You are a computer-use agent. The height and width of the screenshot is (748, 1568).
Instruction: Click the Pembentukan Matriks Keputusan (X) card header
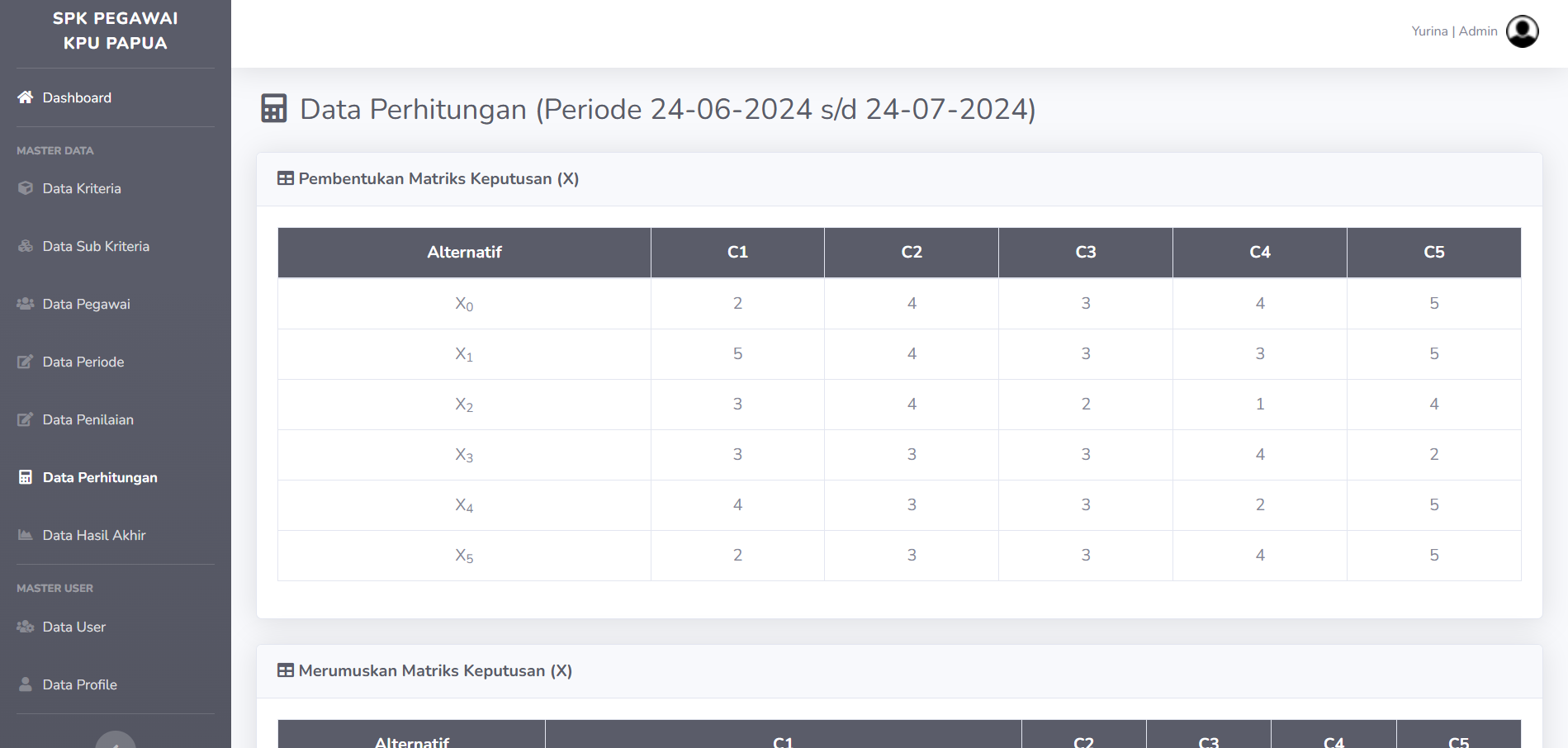[x=899, y=179]
